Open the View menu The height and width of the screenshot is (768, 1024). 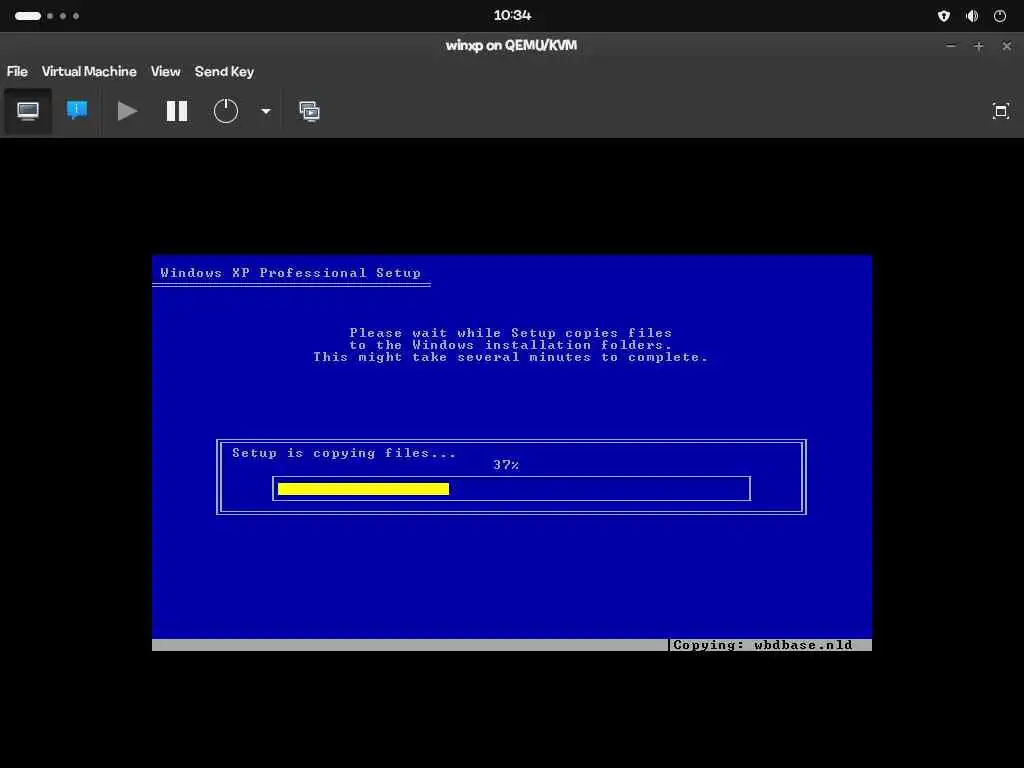pyautogui.click(x=165, y=72)
